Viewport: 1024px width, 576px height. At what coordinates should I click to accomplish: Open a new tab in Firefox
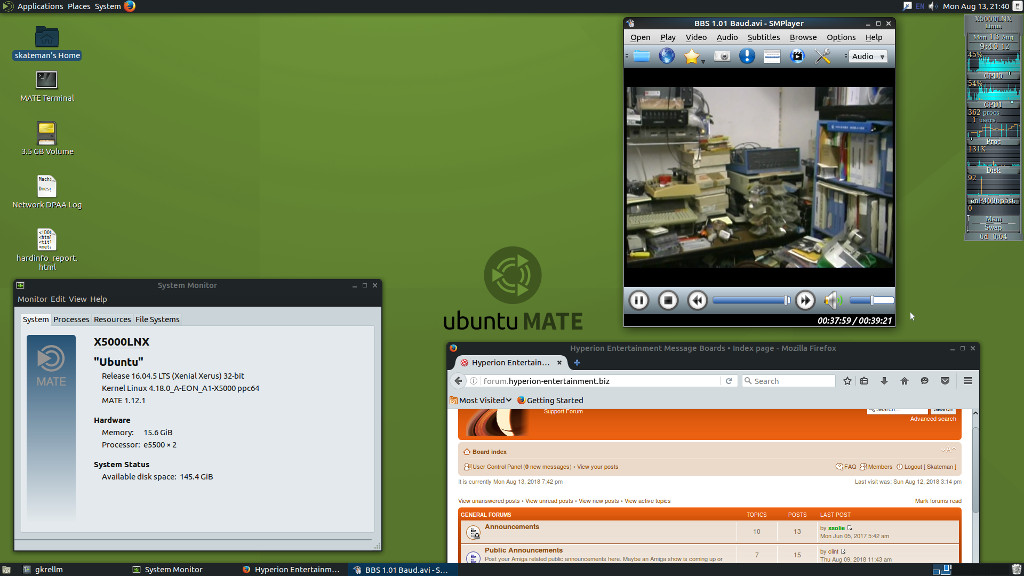(x=577, y=362)
